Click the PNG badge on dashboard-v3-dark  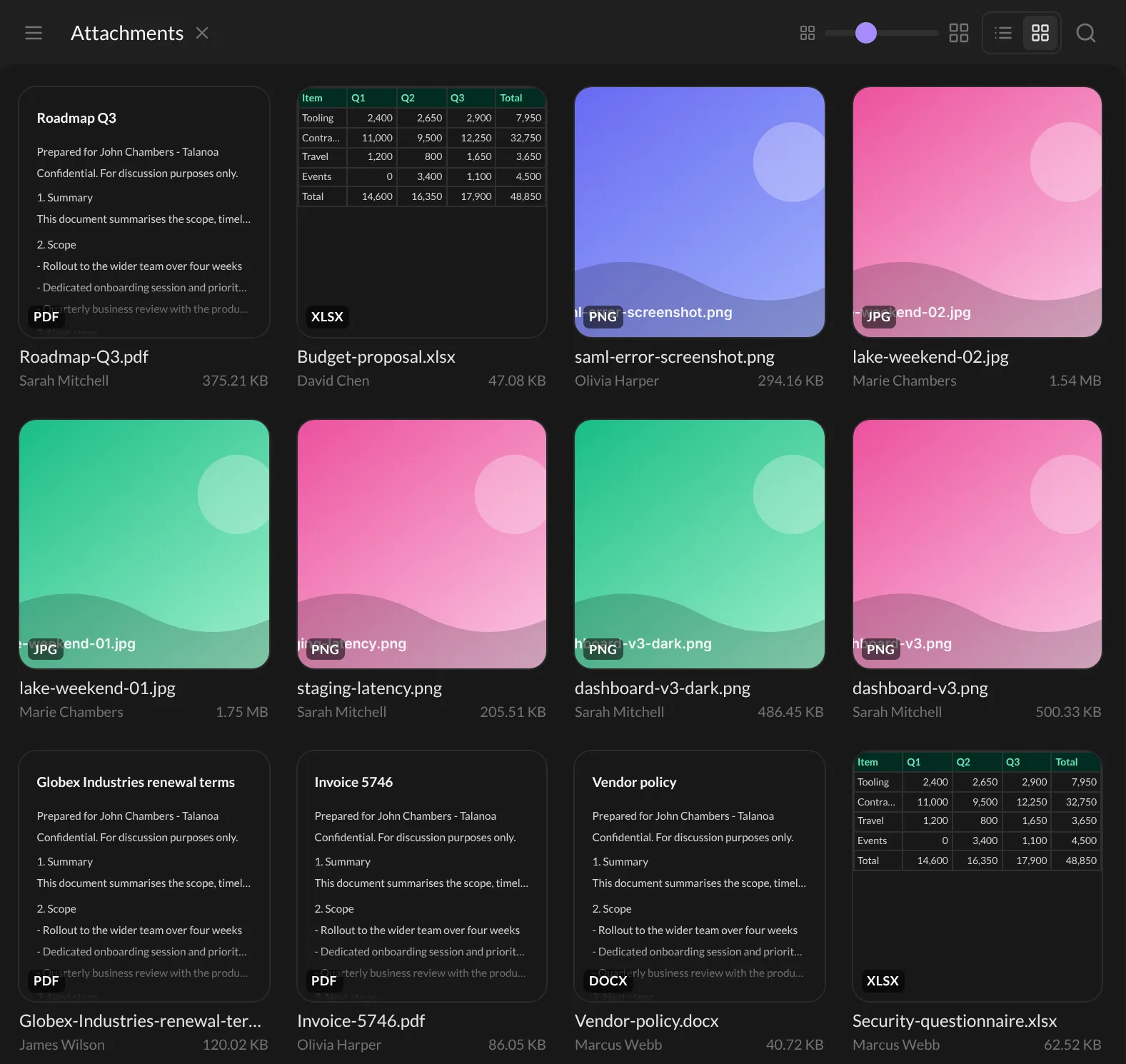603,649
